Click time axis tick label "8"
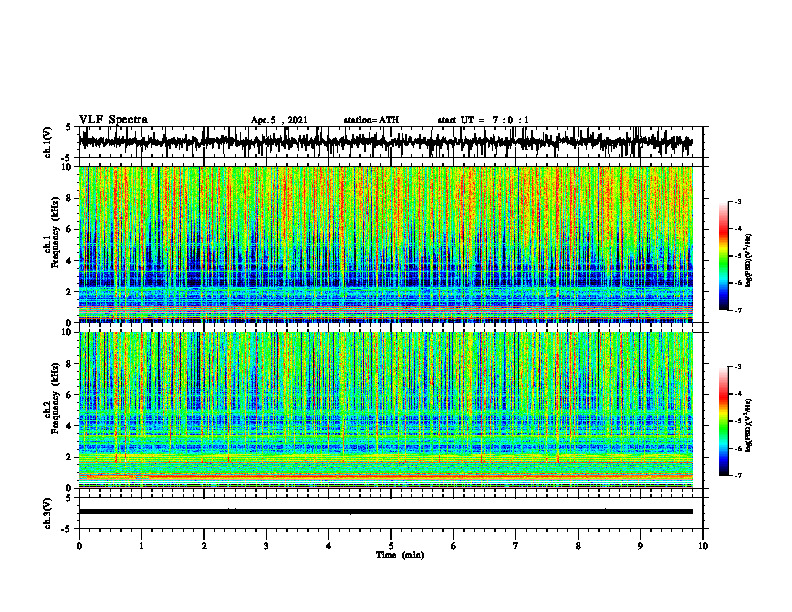This screenshot has height=612, width=792. pyautogui.click(x=578, y=546)
